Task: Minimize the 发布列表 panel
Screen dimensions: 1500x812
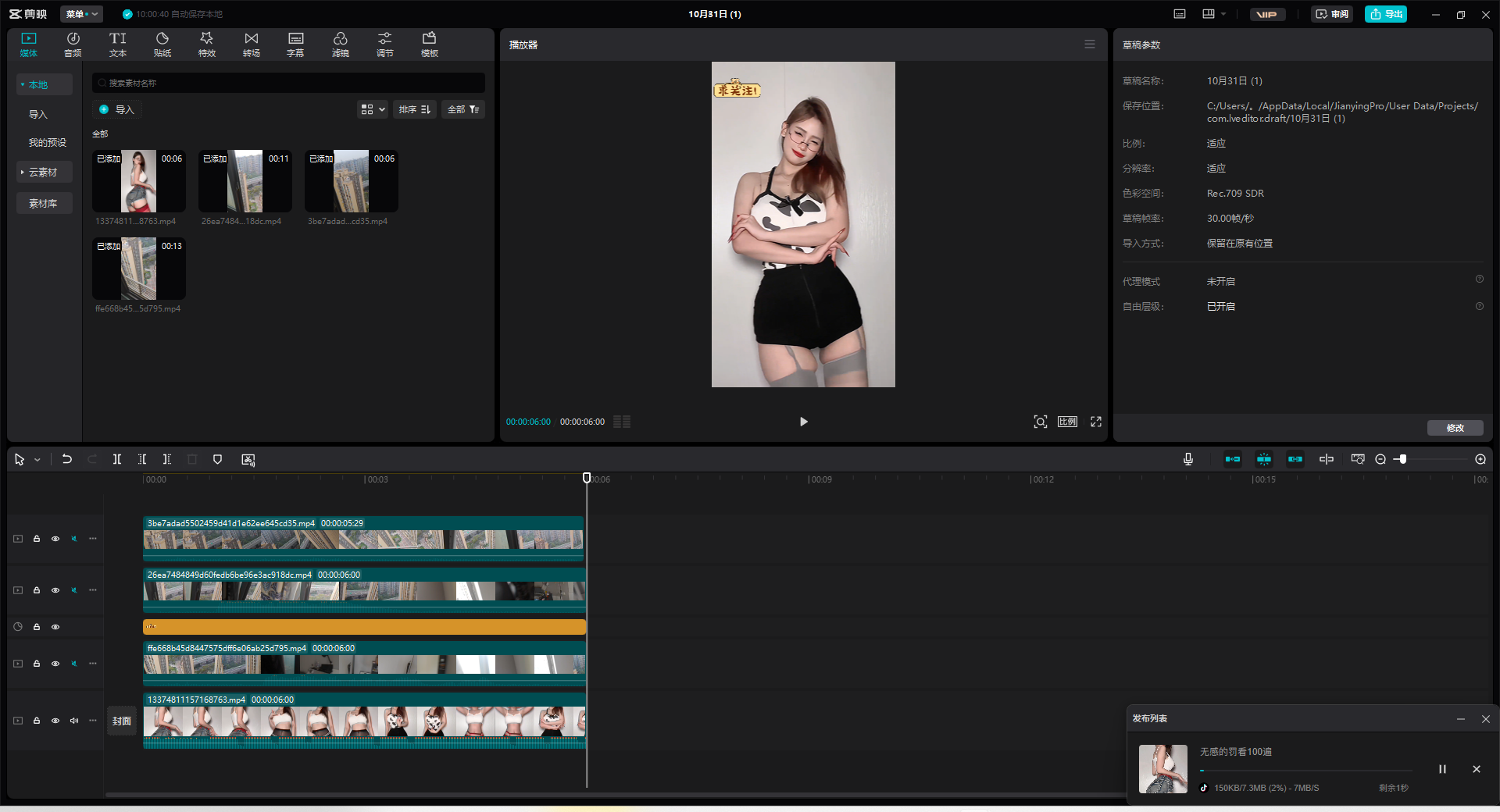Action: click(x=1461, y=719)
